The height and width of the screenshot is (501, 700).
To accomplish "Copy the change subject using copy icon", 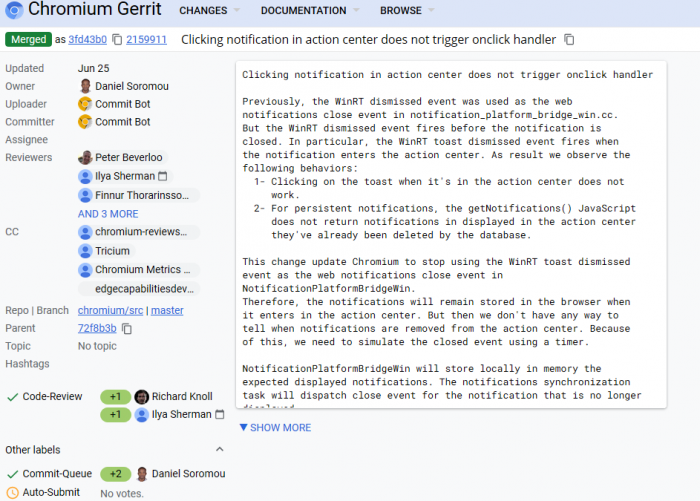I will (x=570, y=40).
